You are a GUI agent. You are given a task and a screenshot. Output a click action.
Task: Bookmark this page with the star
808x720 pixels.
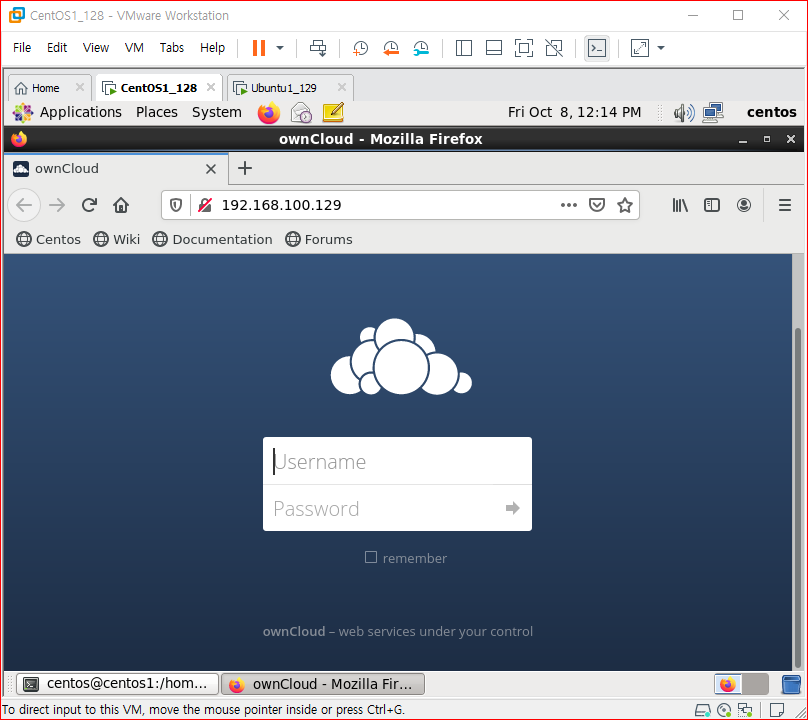(x=625, y=205)
